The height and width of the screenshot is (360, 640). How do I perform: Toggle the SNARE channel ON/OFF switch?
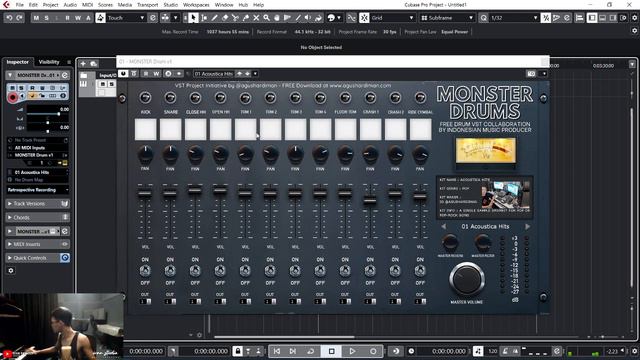[170, 271]
